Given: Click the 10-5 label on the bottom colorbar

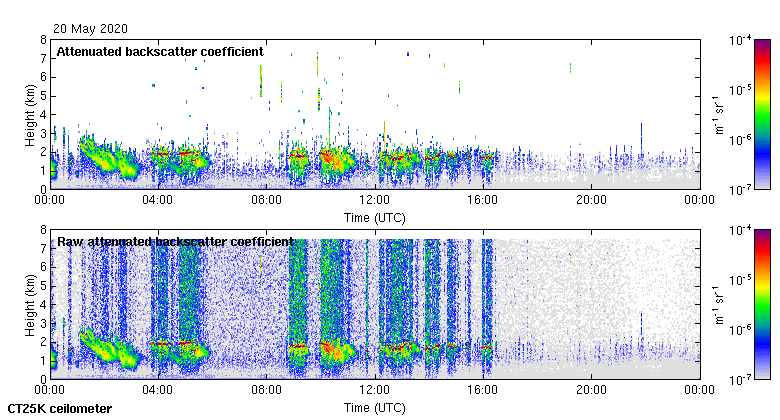Looking at the screenshot, I should tap(740, 280).
